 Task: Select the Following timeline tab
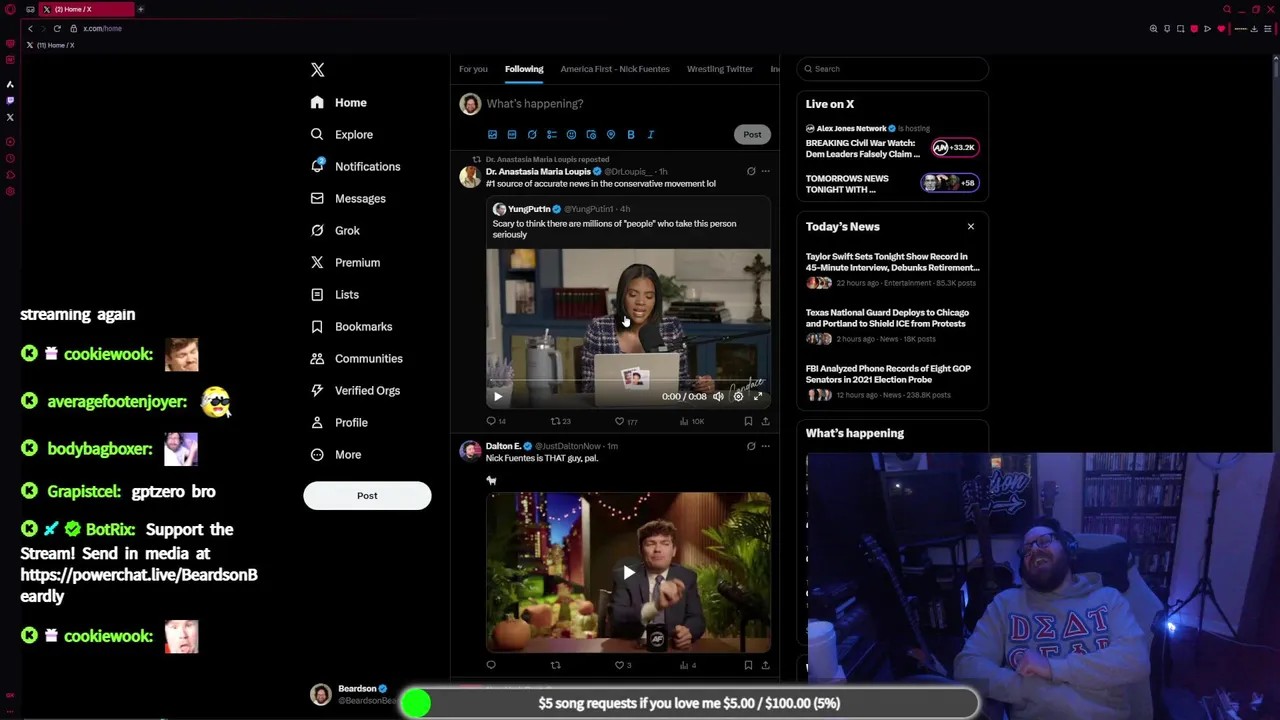pyautogui.click(x=524, y=69)
